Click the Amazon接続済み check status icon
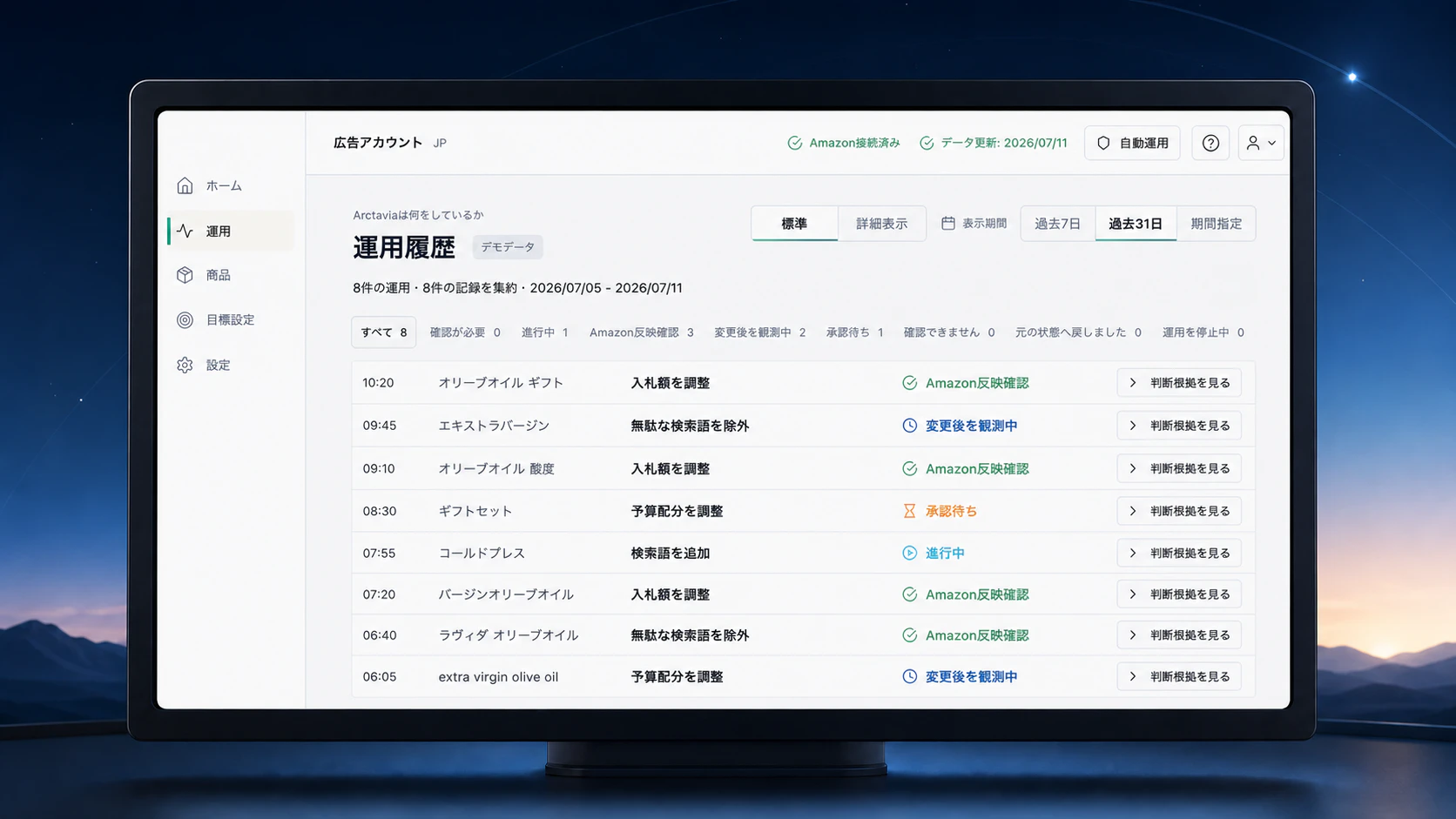The width and height of the screenshot is (1456, 819). [794, 143]
